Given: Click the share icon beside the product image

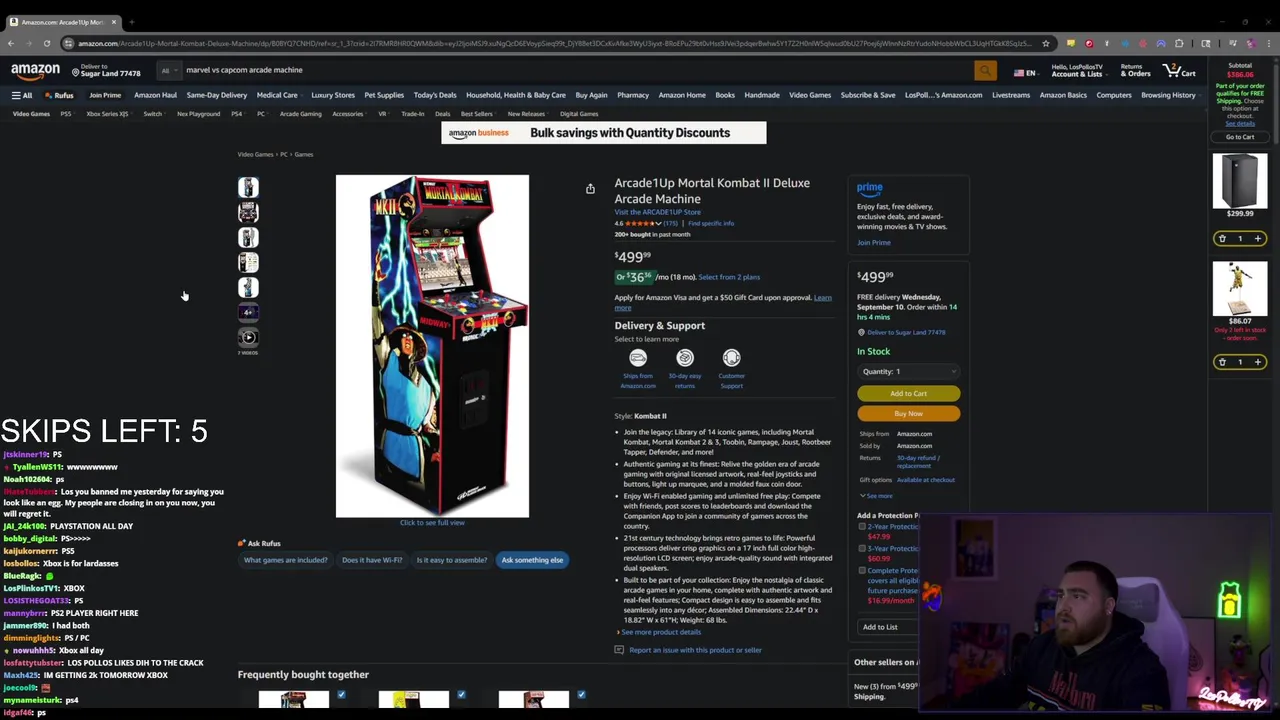Looking at the screenshot, I should pyautogui.click(x=590, y=188).
